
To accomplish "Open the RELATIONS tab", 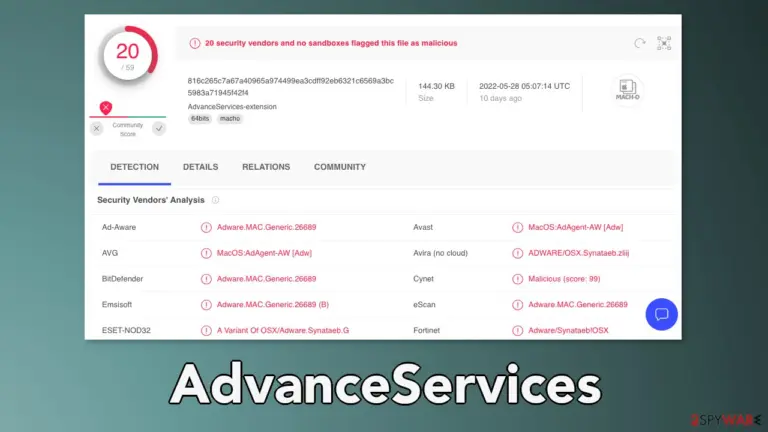I will [266, 167].
